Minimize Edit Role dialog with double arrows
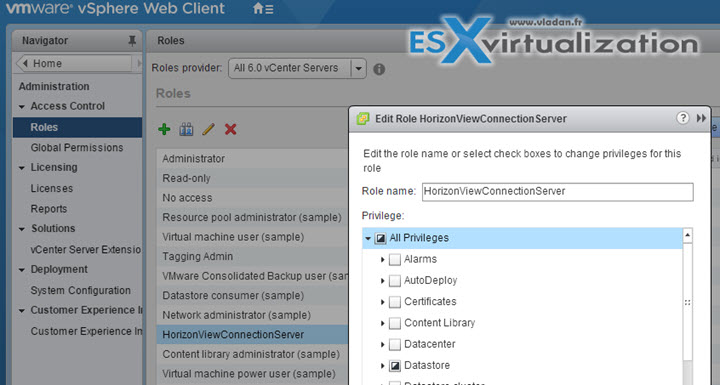This screenshot has width=720, height=385. pos(701,118)
